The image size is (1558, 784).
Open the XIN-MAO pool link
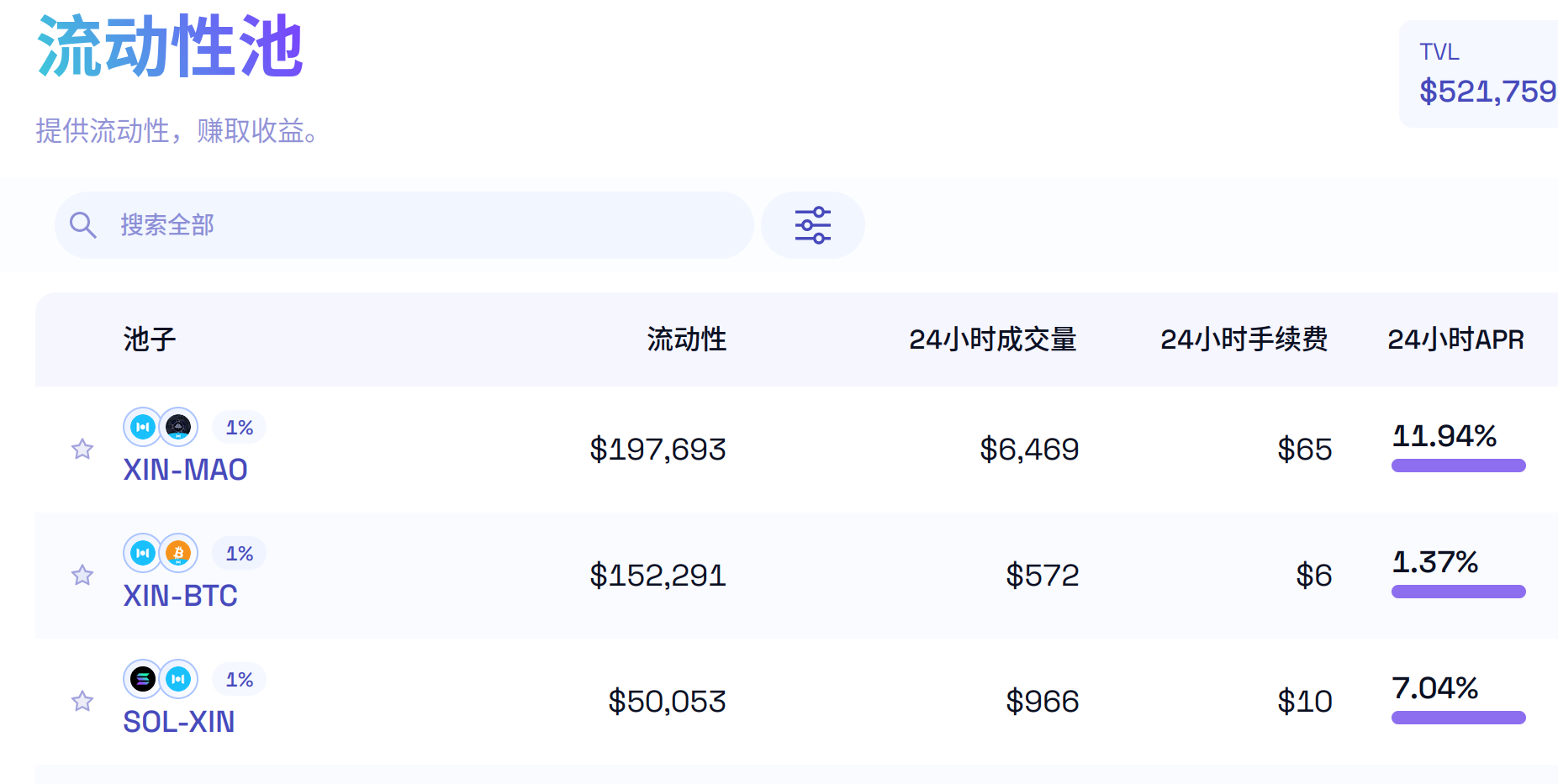click(185, 470)
